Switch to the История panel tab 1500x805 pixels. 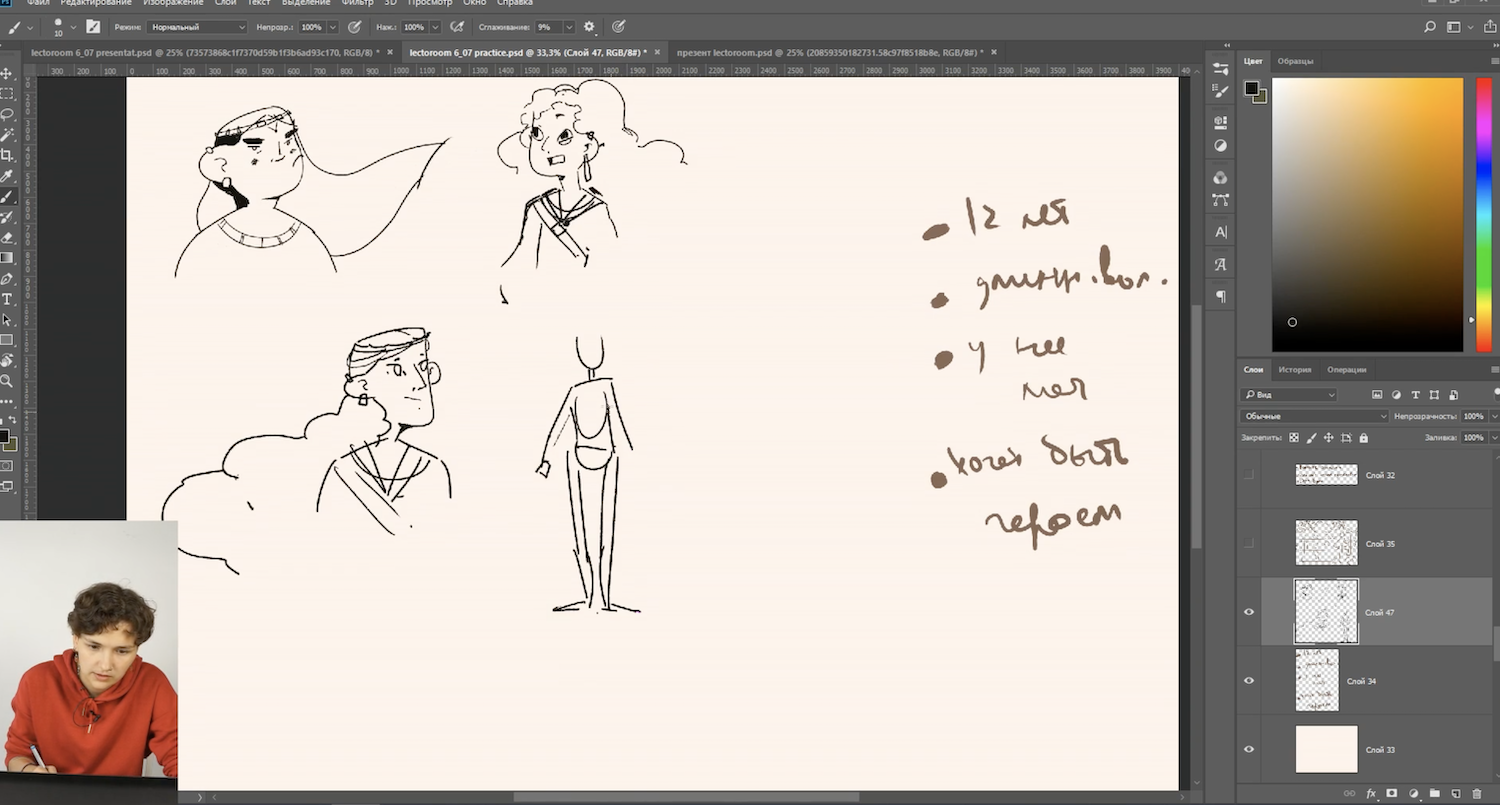click(1294, 370)
